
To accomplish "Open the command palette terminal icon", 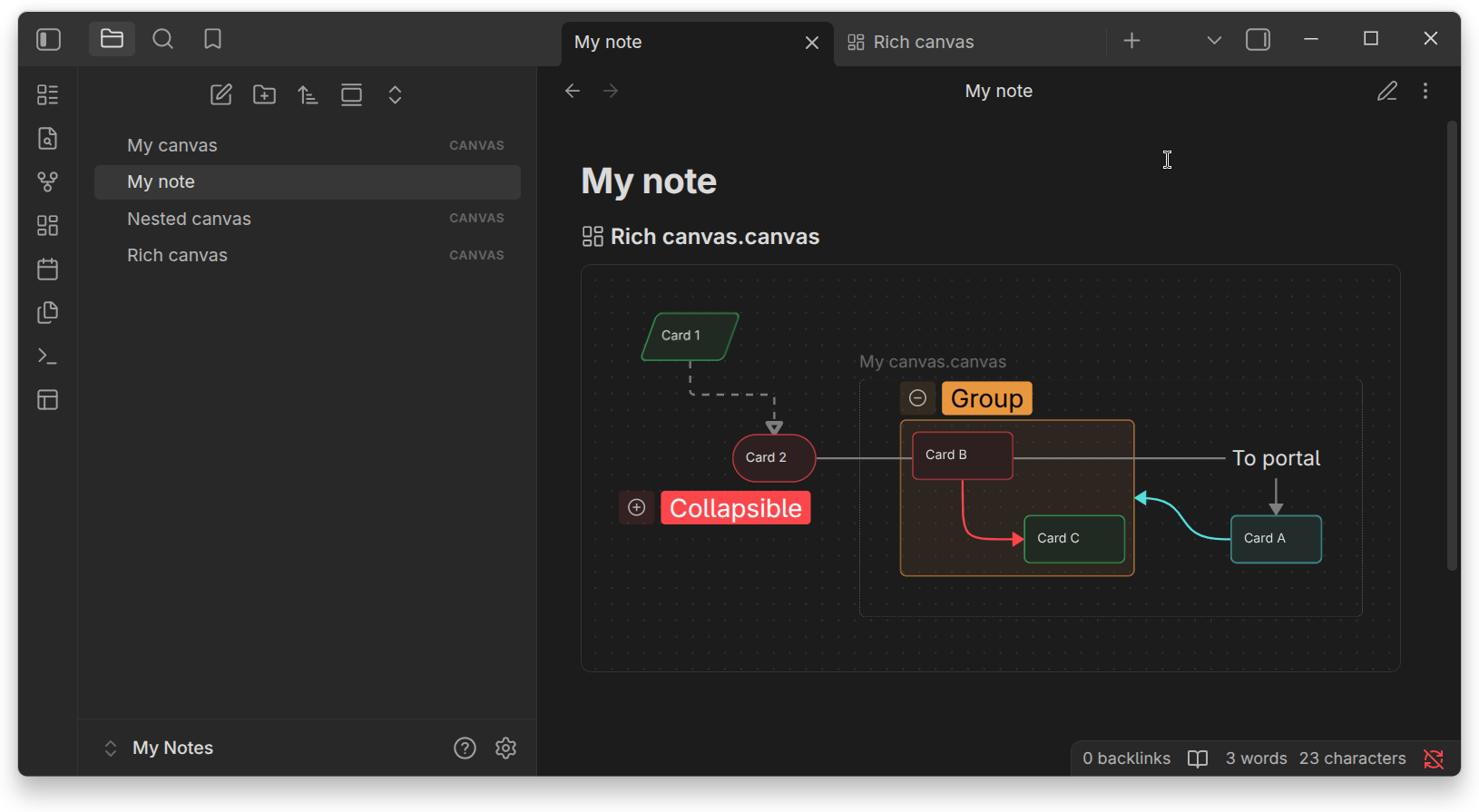I will coord(48,357).
